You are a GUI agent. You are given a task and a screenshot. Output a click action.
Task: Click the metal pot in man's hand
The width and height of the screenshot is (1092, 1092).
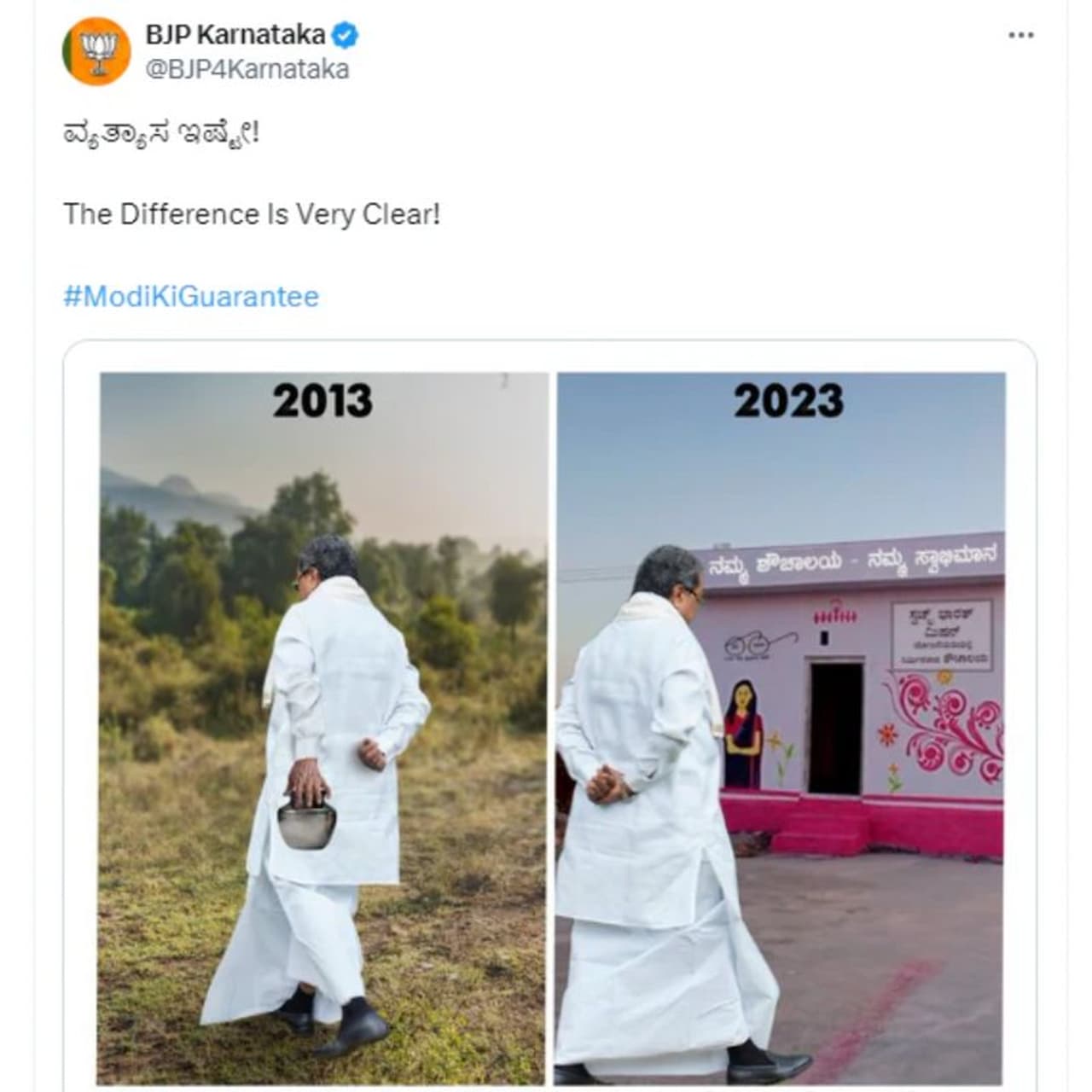pyautogui.click(x=306, y=823)
